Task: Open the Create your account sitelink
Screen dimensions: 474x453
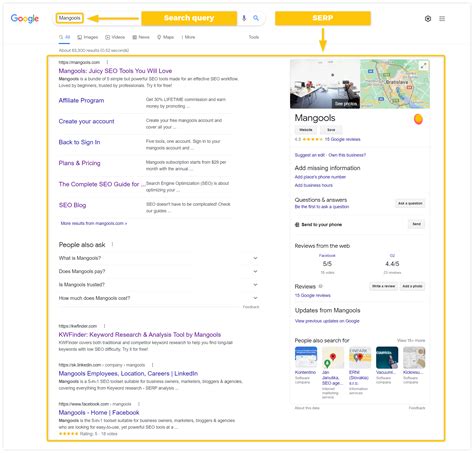Action: click(x=86, y=121)
